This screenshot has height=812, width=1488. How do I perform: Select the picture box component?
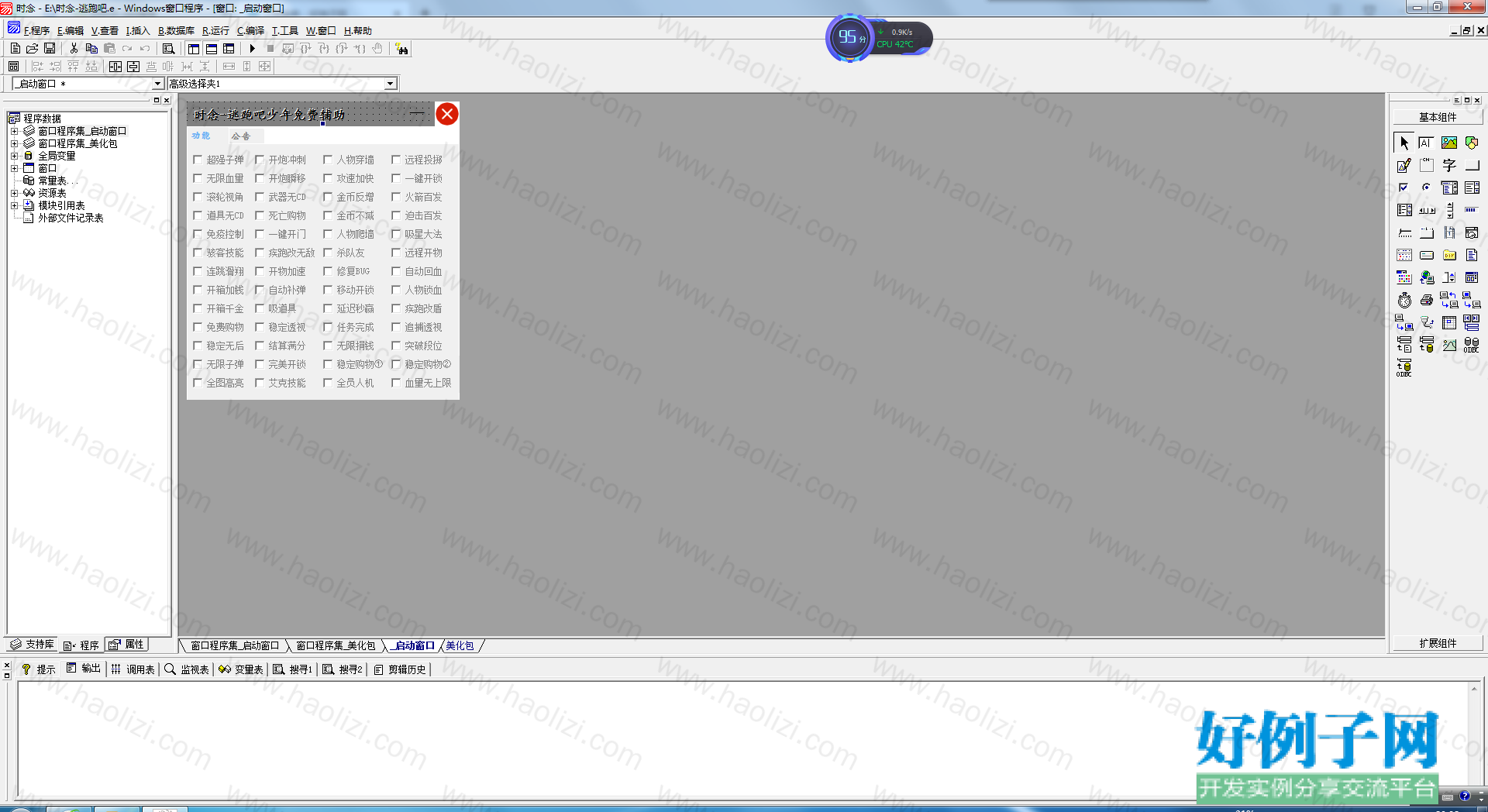(1448, 143)
